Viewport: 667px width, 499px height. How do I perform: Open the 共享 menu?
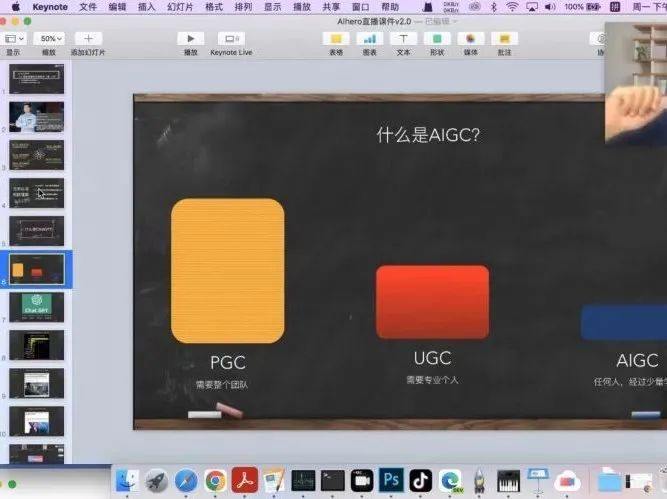tap(331, 7)
